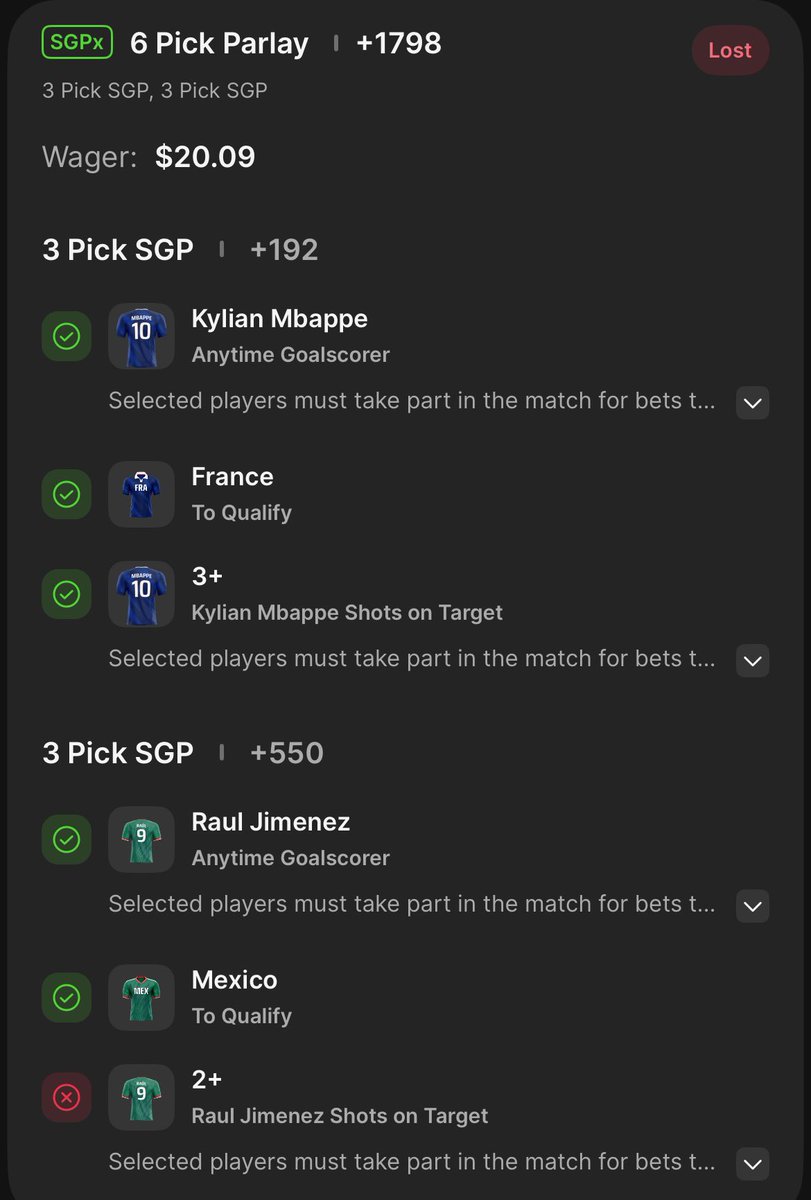Click the Wager $20.09 amount
This screenshot has width=811, height=1200.
[x=205, y=157]
